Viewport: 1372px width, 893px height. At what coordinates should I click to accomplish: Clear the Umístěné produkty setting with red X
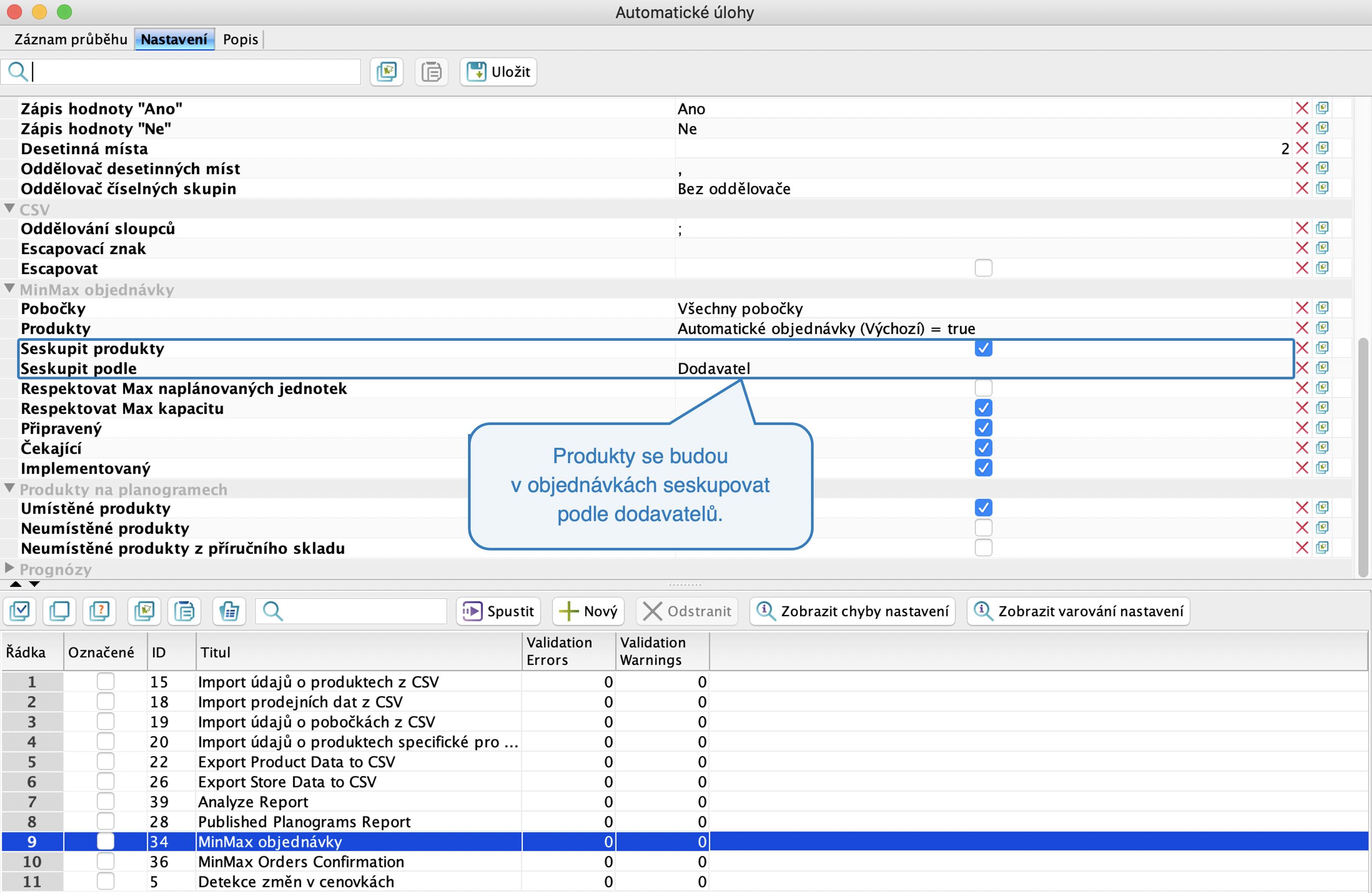(x=1302, y=508)
